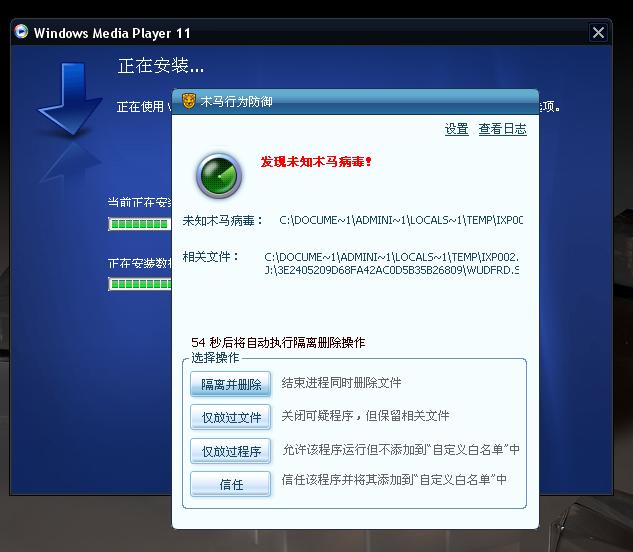Viewport: 633px width, 552px height.
Task: Click the 选择操作 group label
Action: [215, 358]
